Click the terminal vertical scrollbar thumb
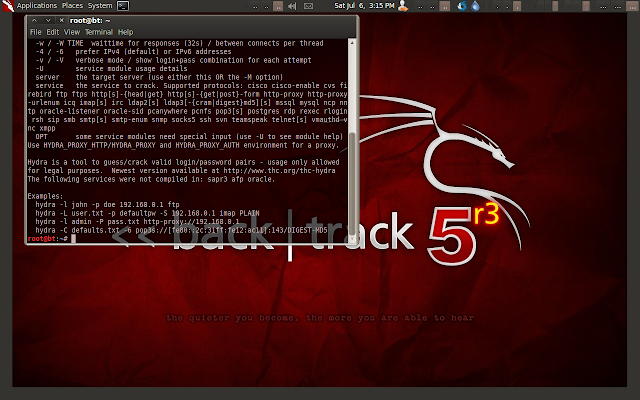The image size is (640, 400). pos(352,186)
